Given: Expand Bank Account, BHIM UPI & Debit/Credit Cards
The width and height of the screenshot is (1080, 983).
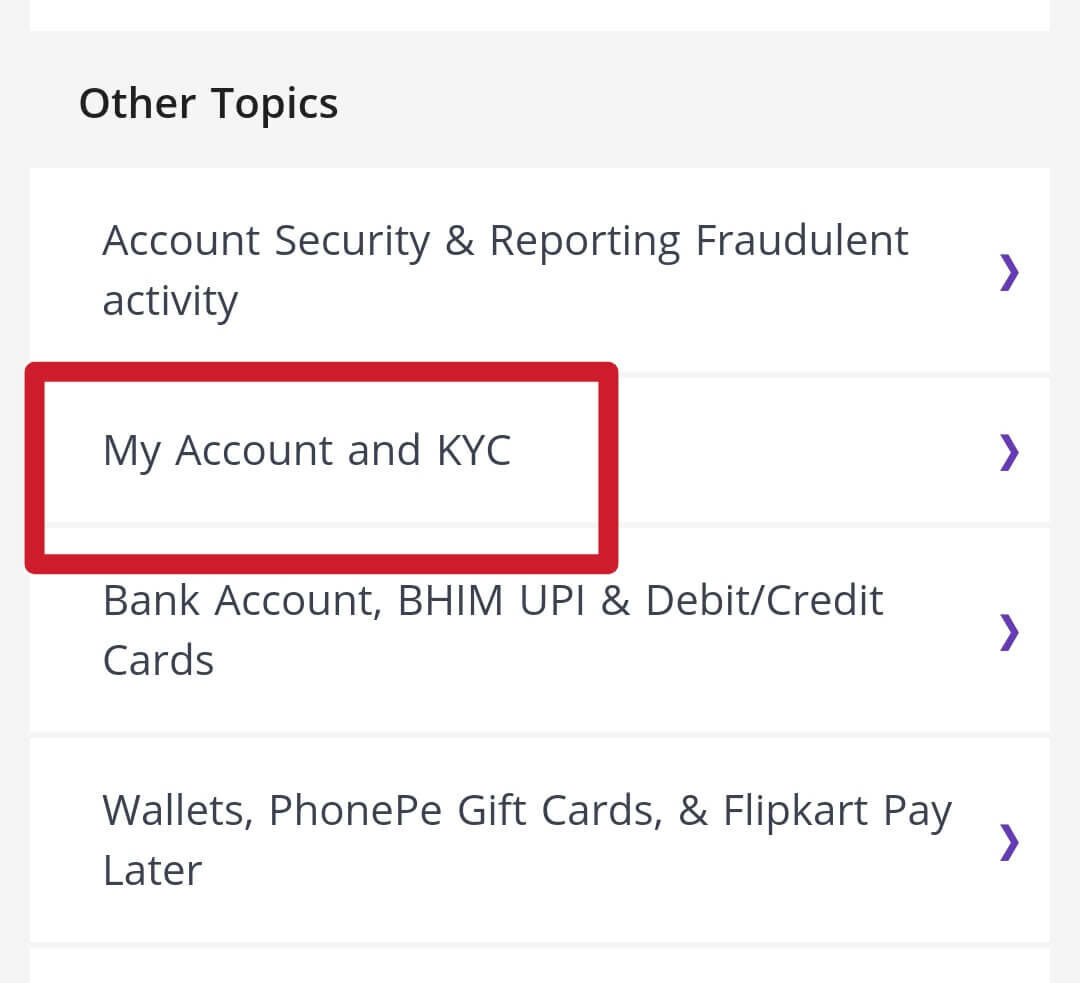Looking at the screenshot, I should (493, 630).
